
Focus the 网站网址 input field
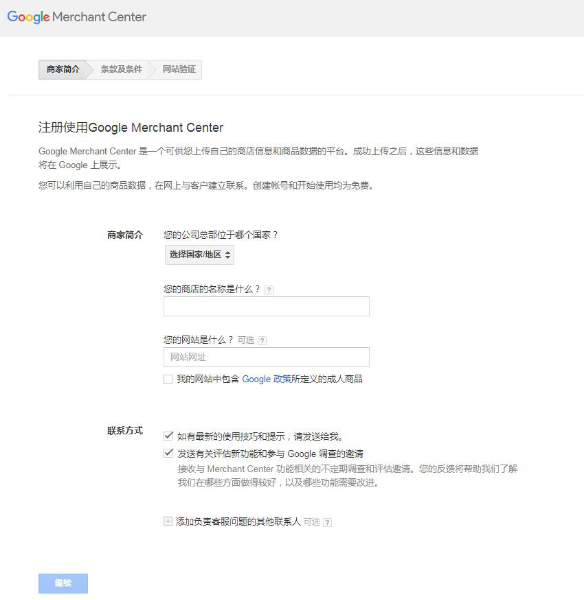click(266, 357)
